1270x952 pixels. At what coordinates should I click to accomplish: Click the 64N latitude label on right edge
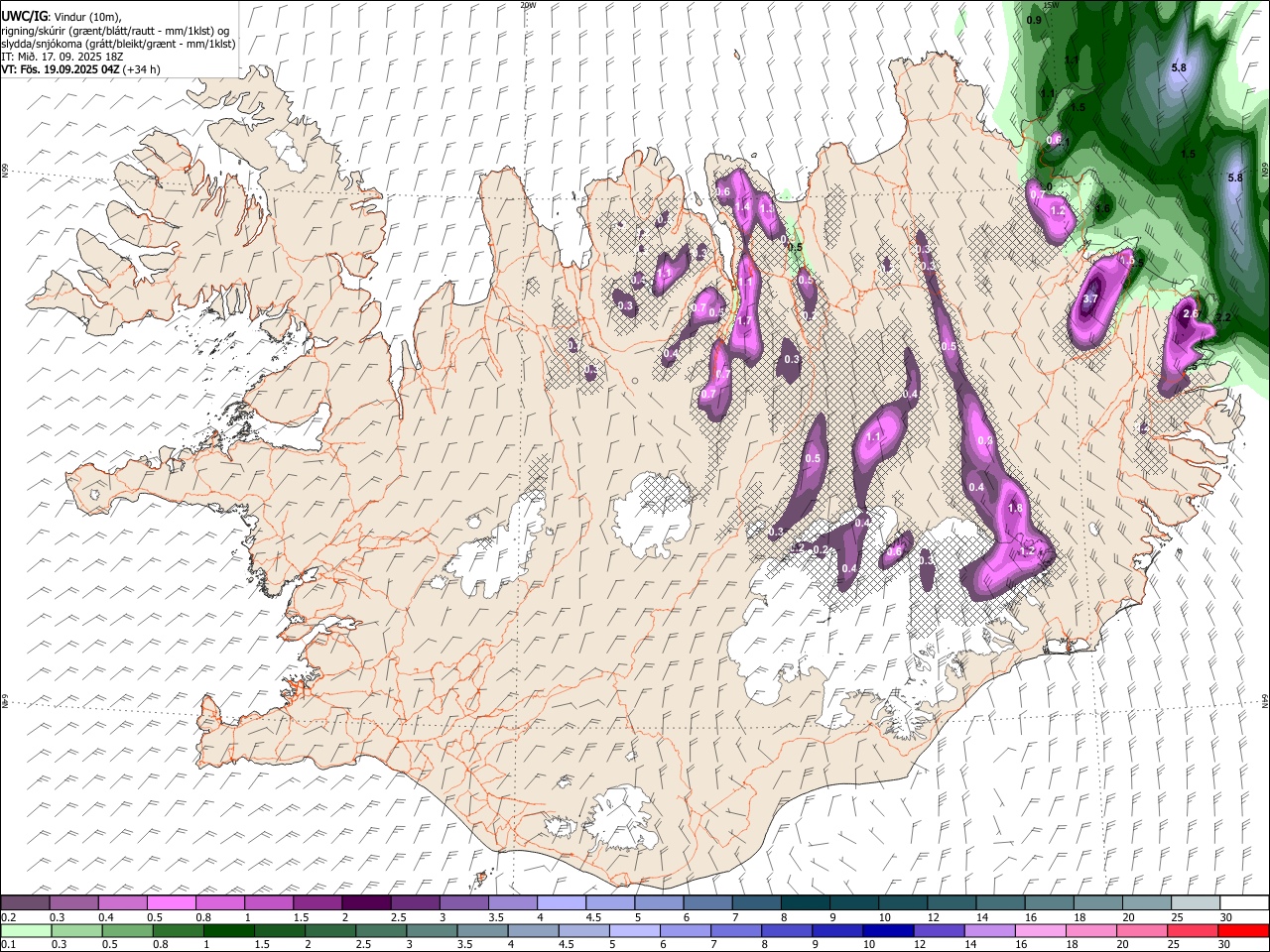(x=1265, y=700)
